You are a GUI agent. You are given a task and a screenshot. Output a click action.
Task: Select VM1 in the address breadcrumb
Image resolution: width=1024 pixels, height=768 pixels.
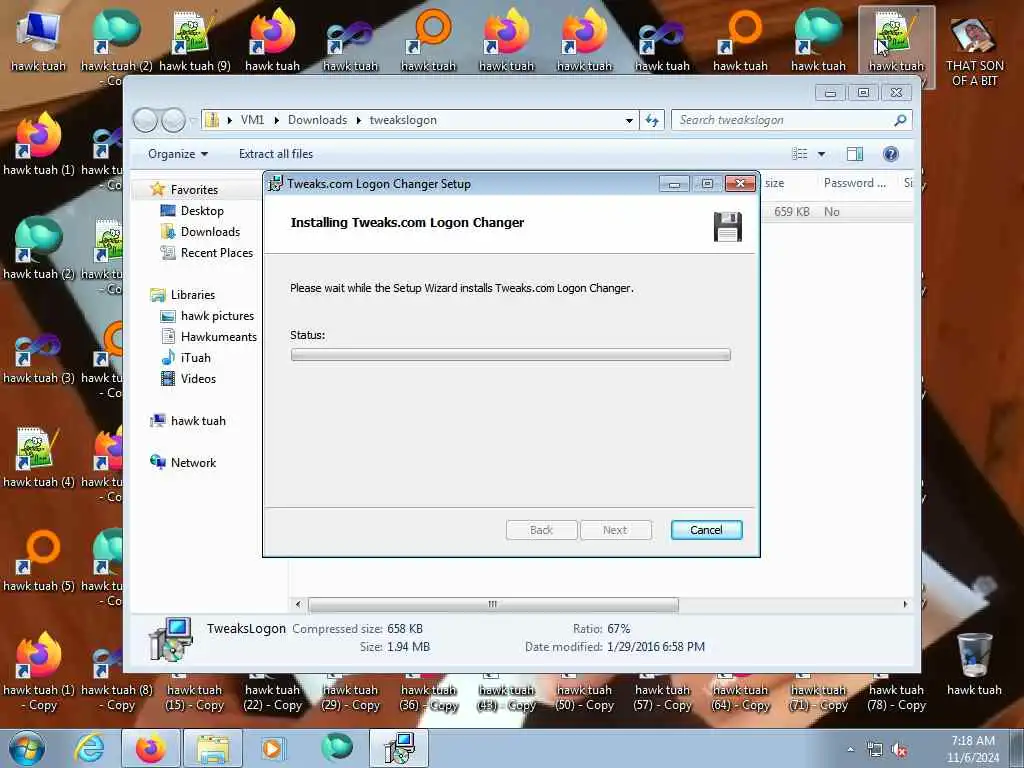252,120
